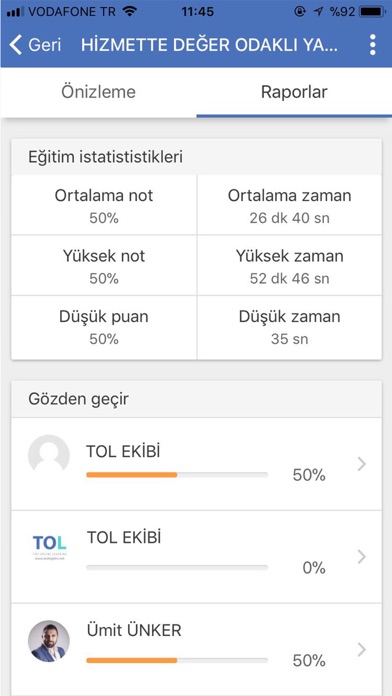Tap the Yüksek zaman statistic cell
This screenshot has height=696, width=392.
(289, 265)
